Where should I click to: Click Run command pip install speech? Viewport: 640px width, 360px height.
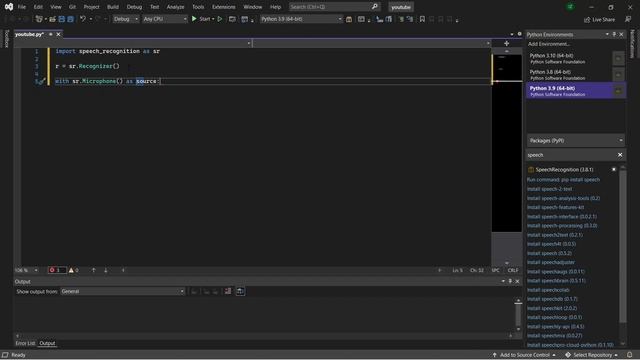[563, 180]
